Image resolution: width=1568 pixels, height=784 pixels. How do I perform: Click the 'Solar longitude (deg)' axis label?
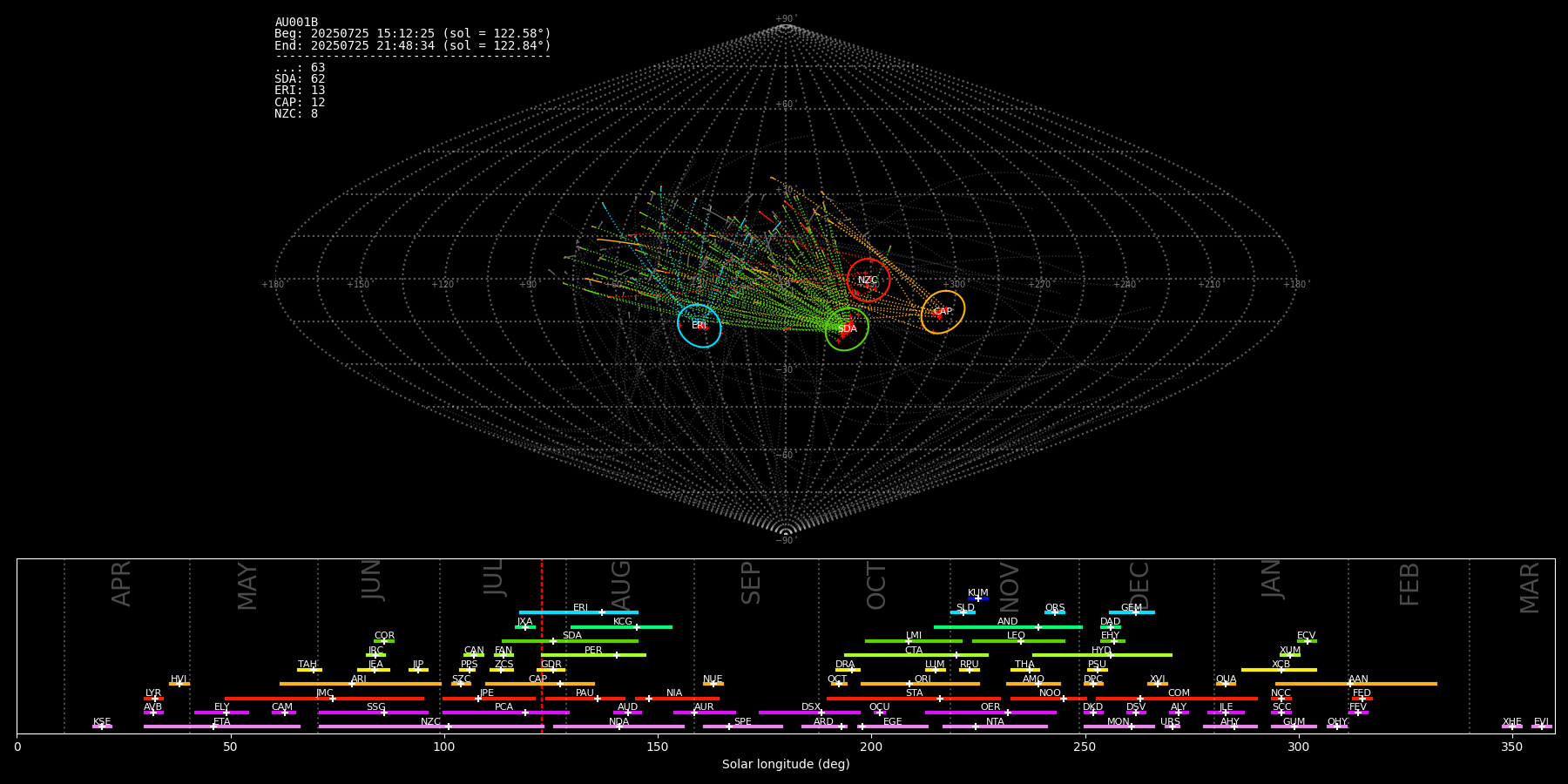(786, 765)
